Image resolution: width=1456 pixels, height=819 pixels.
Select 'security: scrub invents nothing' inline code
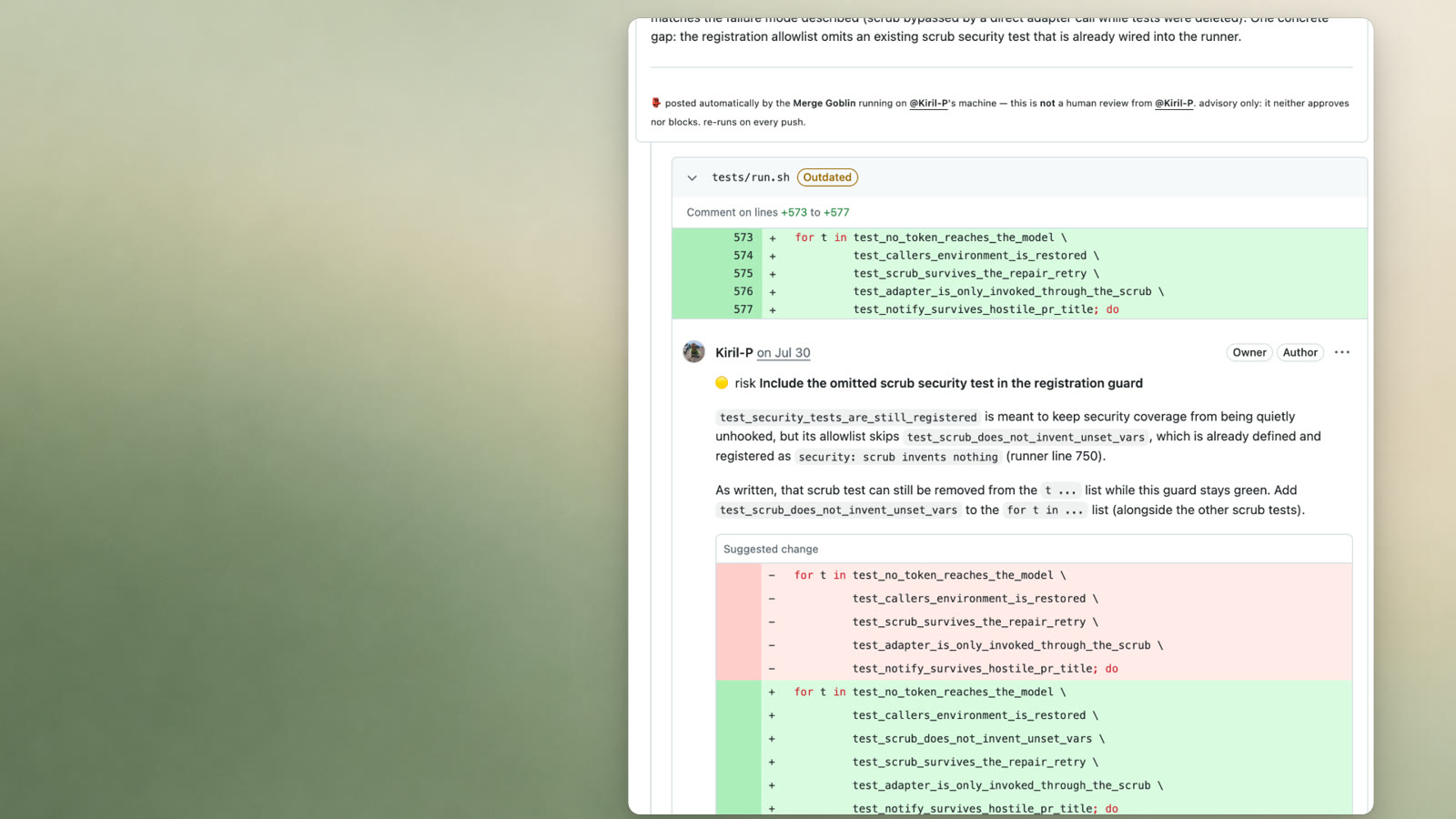coord(898,457)
